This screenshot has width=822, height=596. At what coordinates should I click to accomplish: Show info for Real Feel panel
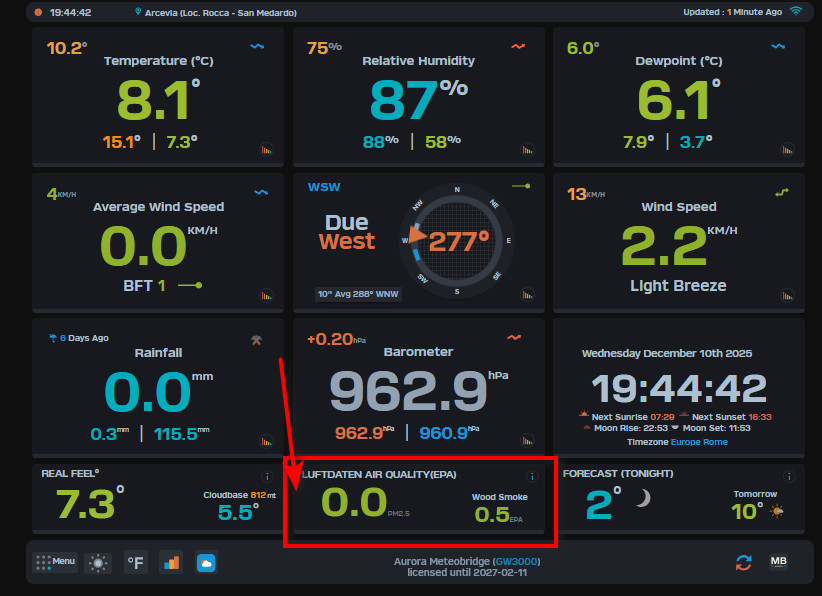click(x=267, y=477)
